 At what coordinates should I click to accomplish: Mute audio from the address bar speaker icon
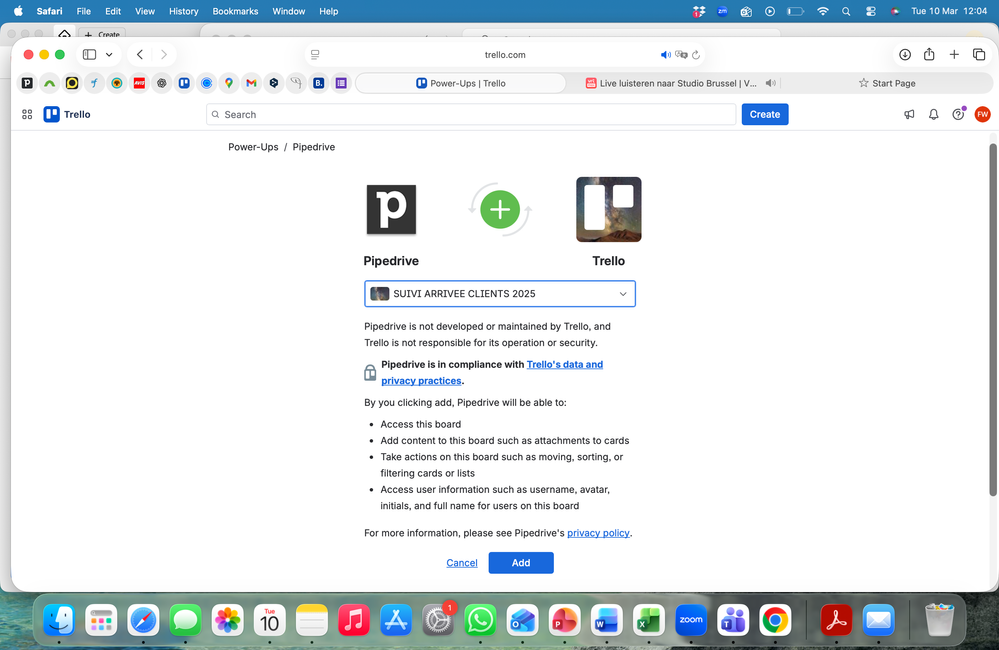point(666,55)
